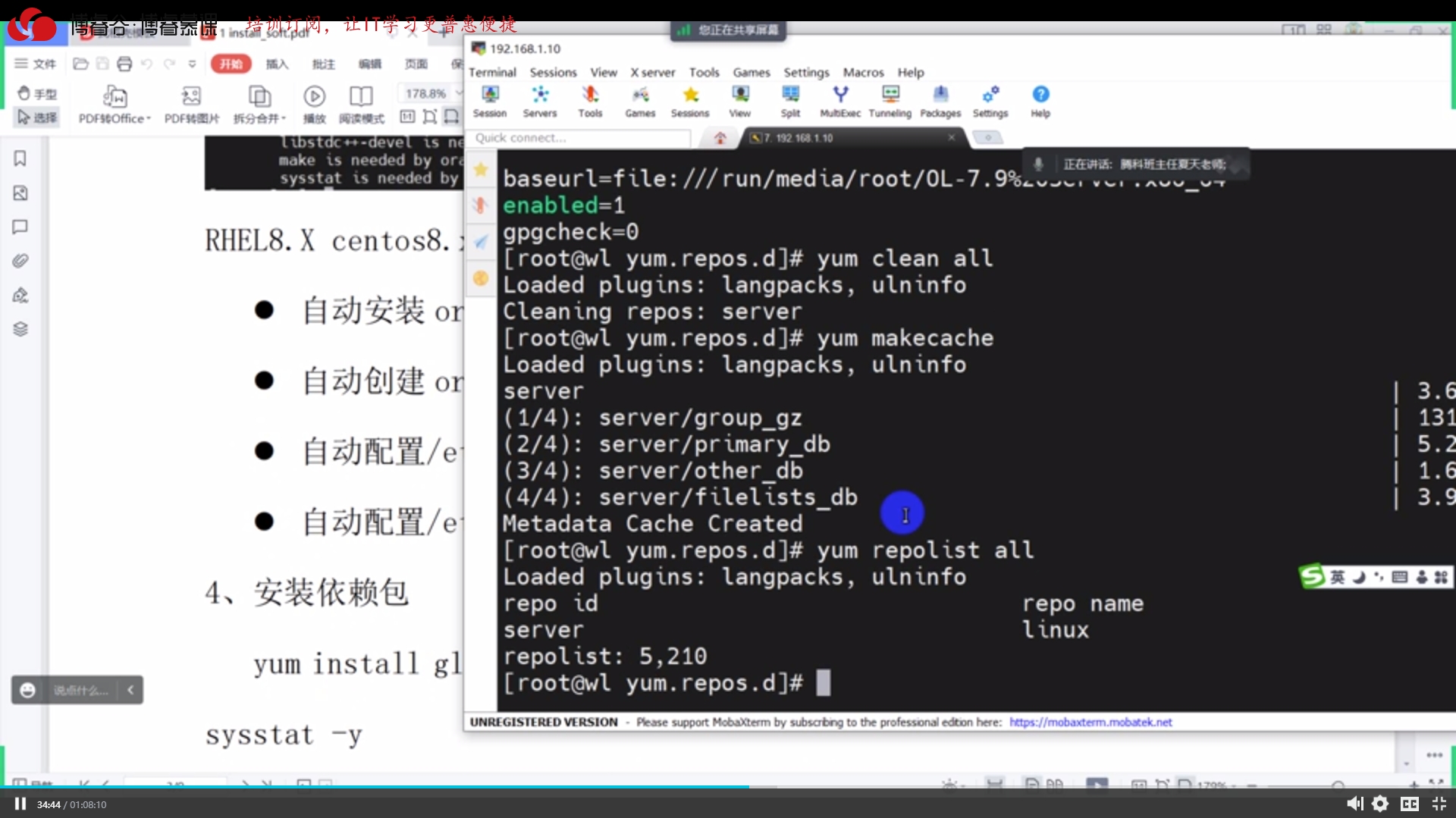Click the Quick connect input field
Viewport: 1456px width, 818px height.
pyautogui.click(x=580, y=138)
